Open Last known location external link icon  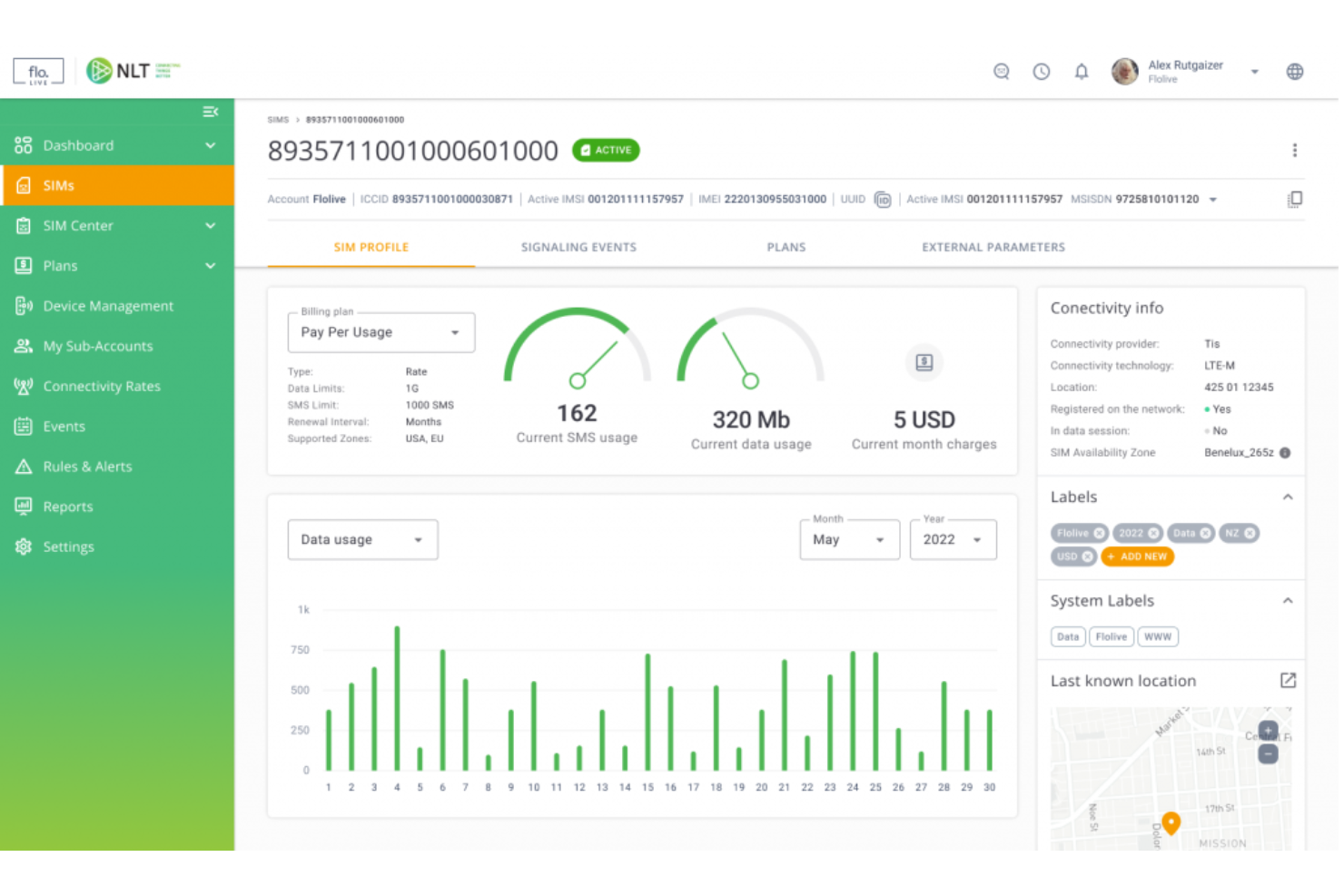tap(1289, 680)
